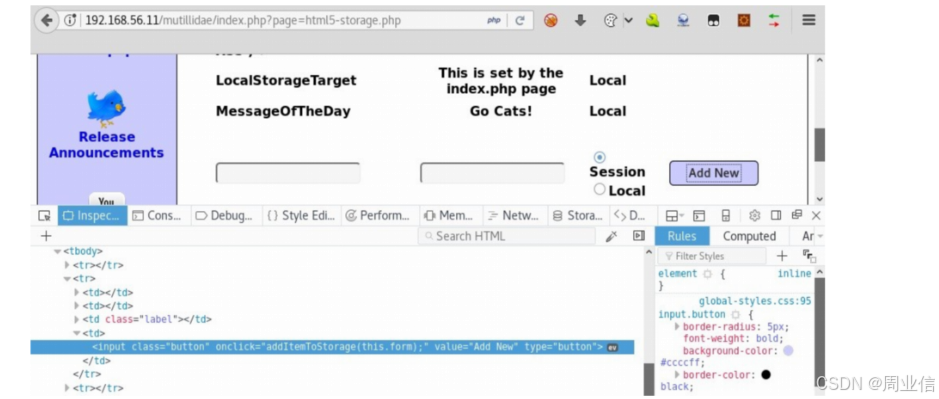Open the border-color black swatch
Viewport: 939px width, 399px height.
(x=765, y=374)
